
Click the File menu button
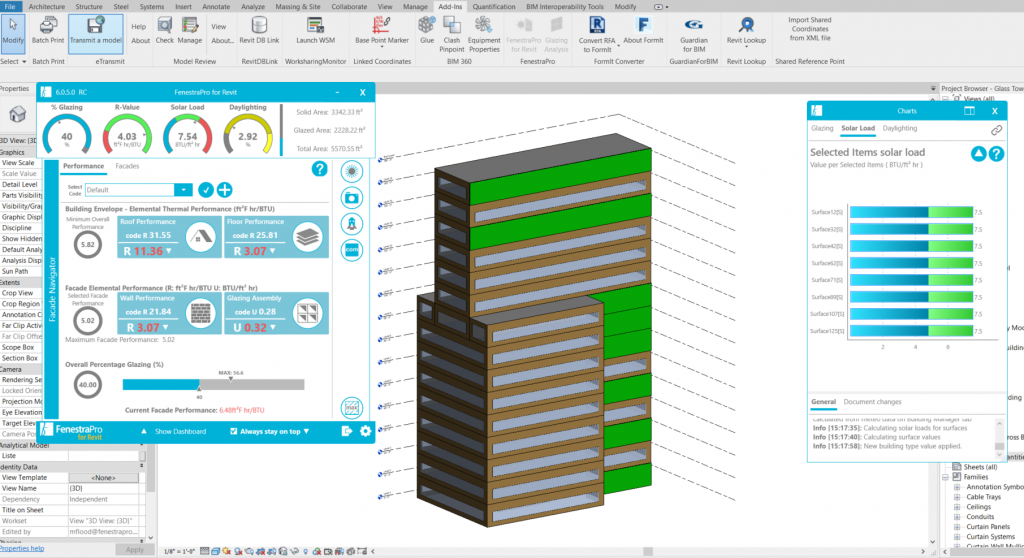point(10,7)
